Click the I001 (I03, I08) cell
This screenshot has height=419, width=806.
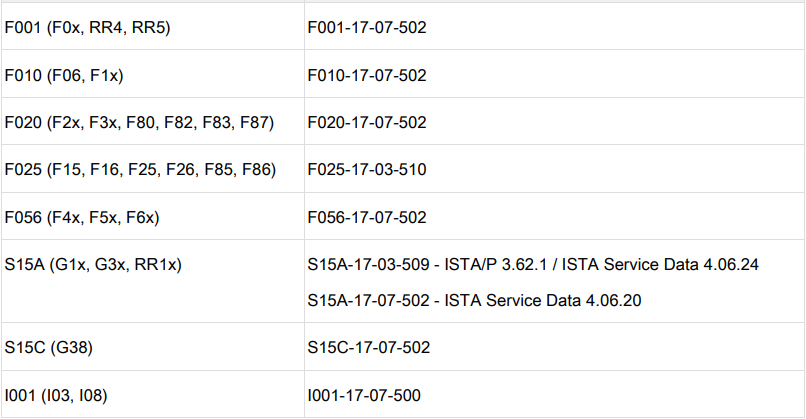pos(56,395)
